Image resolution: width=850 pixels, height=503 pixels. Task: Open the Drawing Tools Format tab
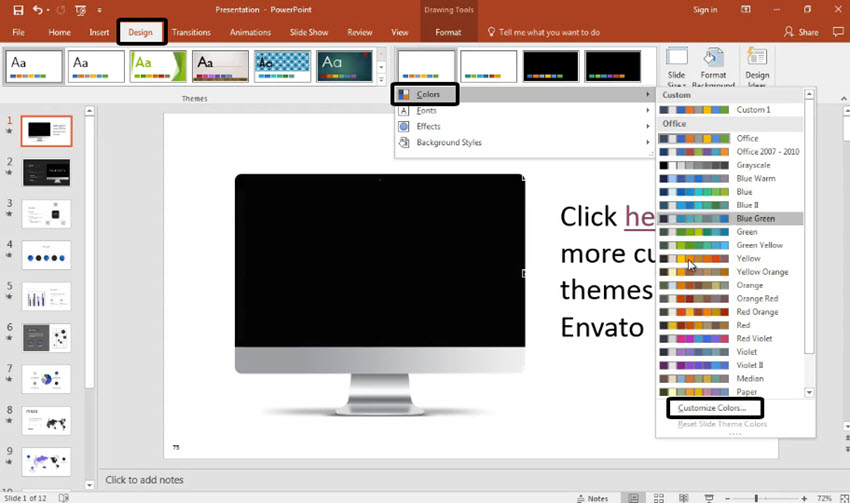point(448,32)
